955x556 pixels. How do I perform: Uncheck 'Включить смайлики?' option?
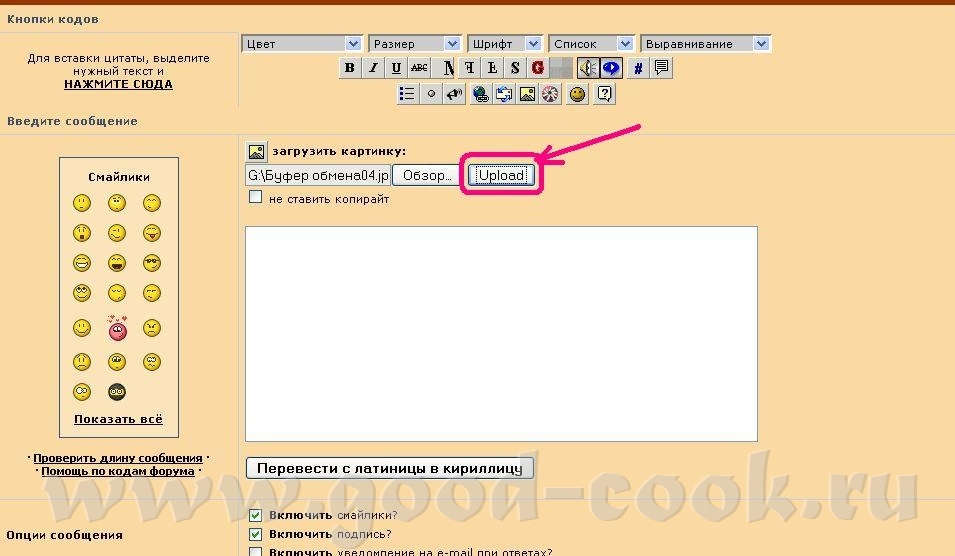pos(256,515)
